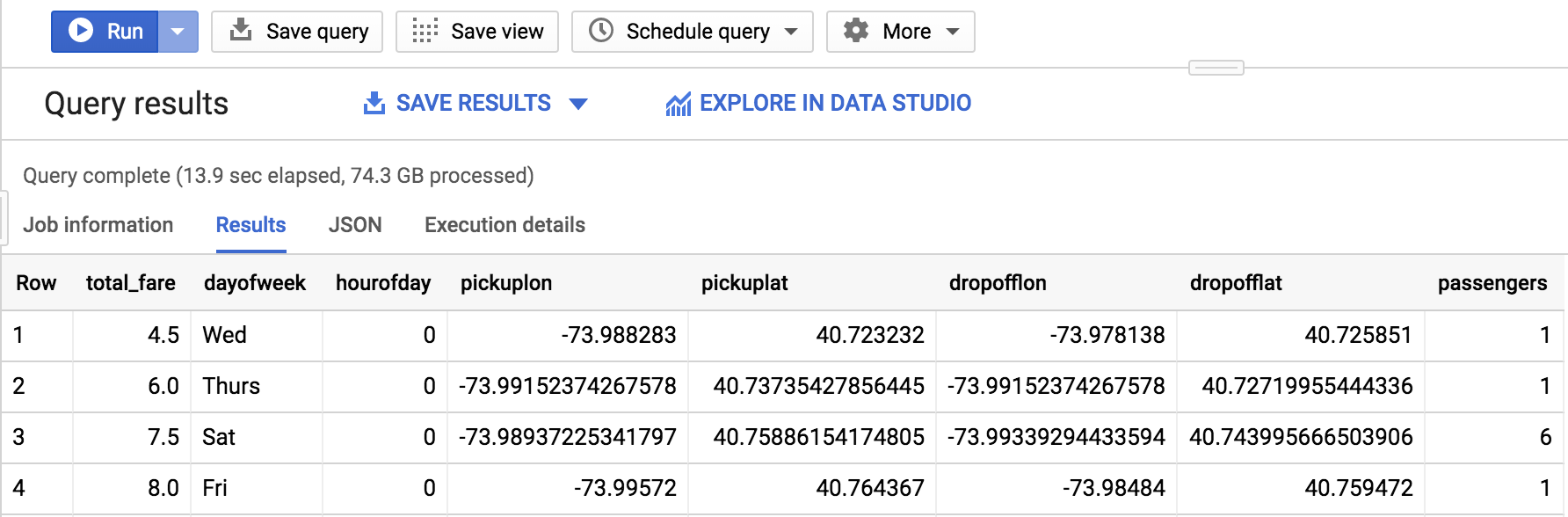The width and height of the screenshot is (1568, 517).
Task: Click the Schedule query clock icon
Action: (601, 31)
